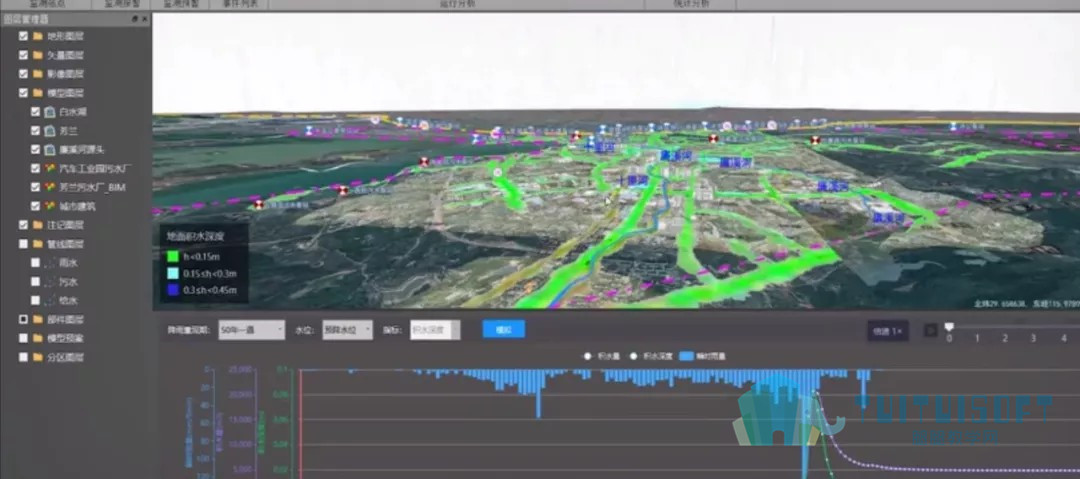1080x479 pixels.
Task: Click the folder icon of 分区图层
Action: pos(38,357)
